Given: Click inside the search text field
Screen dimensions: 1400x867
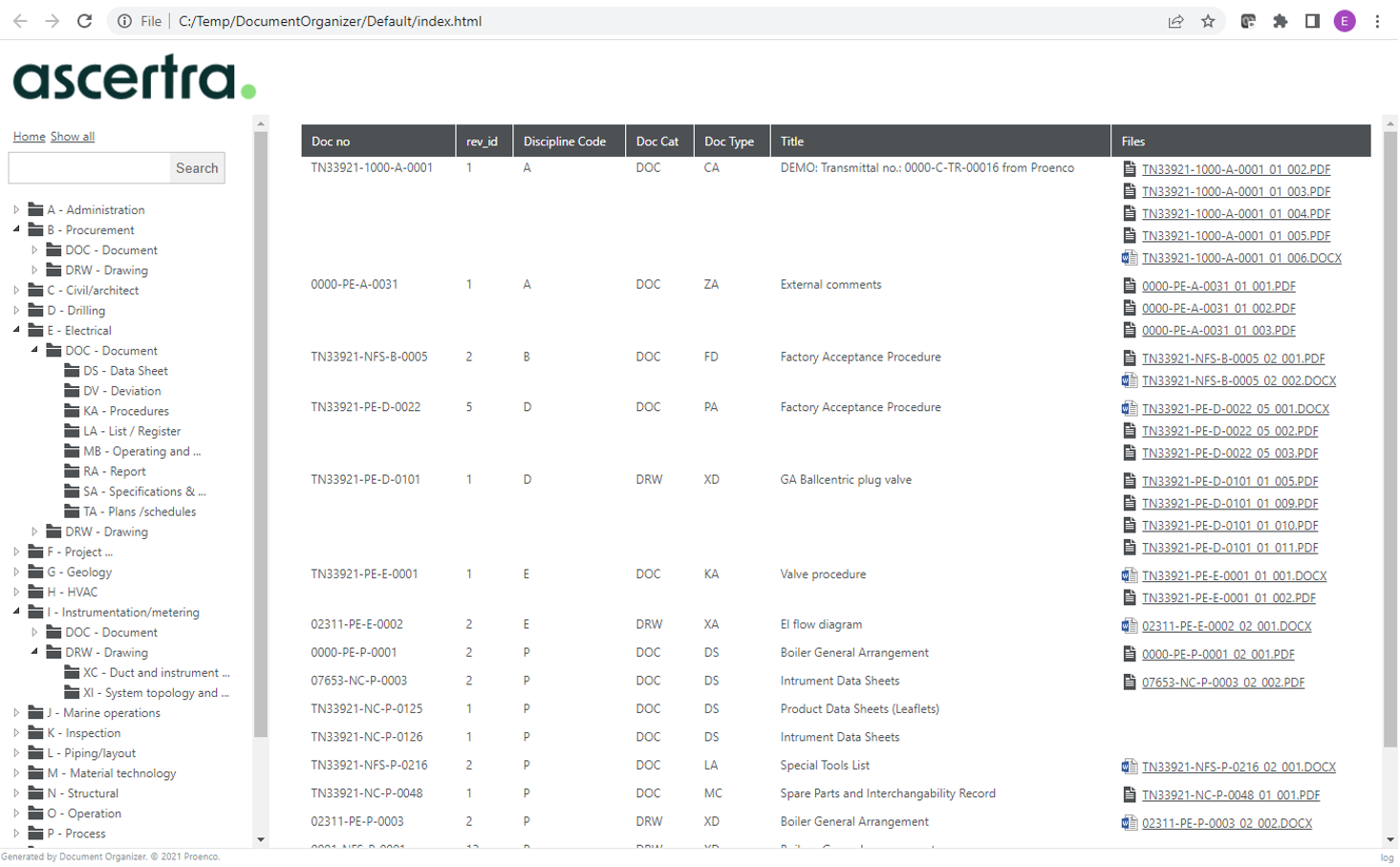Looking at the screenshot, I should point(88,168).
